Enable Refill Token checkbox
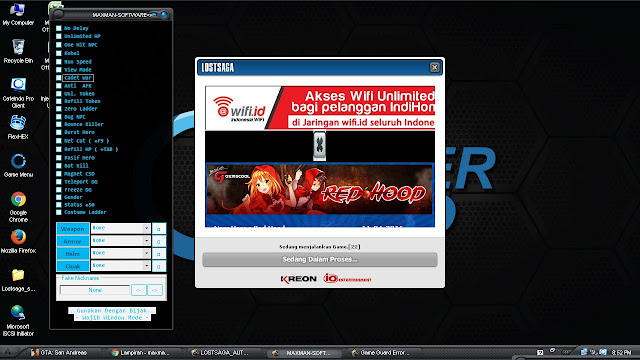 (59, 101)
